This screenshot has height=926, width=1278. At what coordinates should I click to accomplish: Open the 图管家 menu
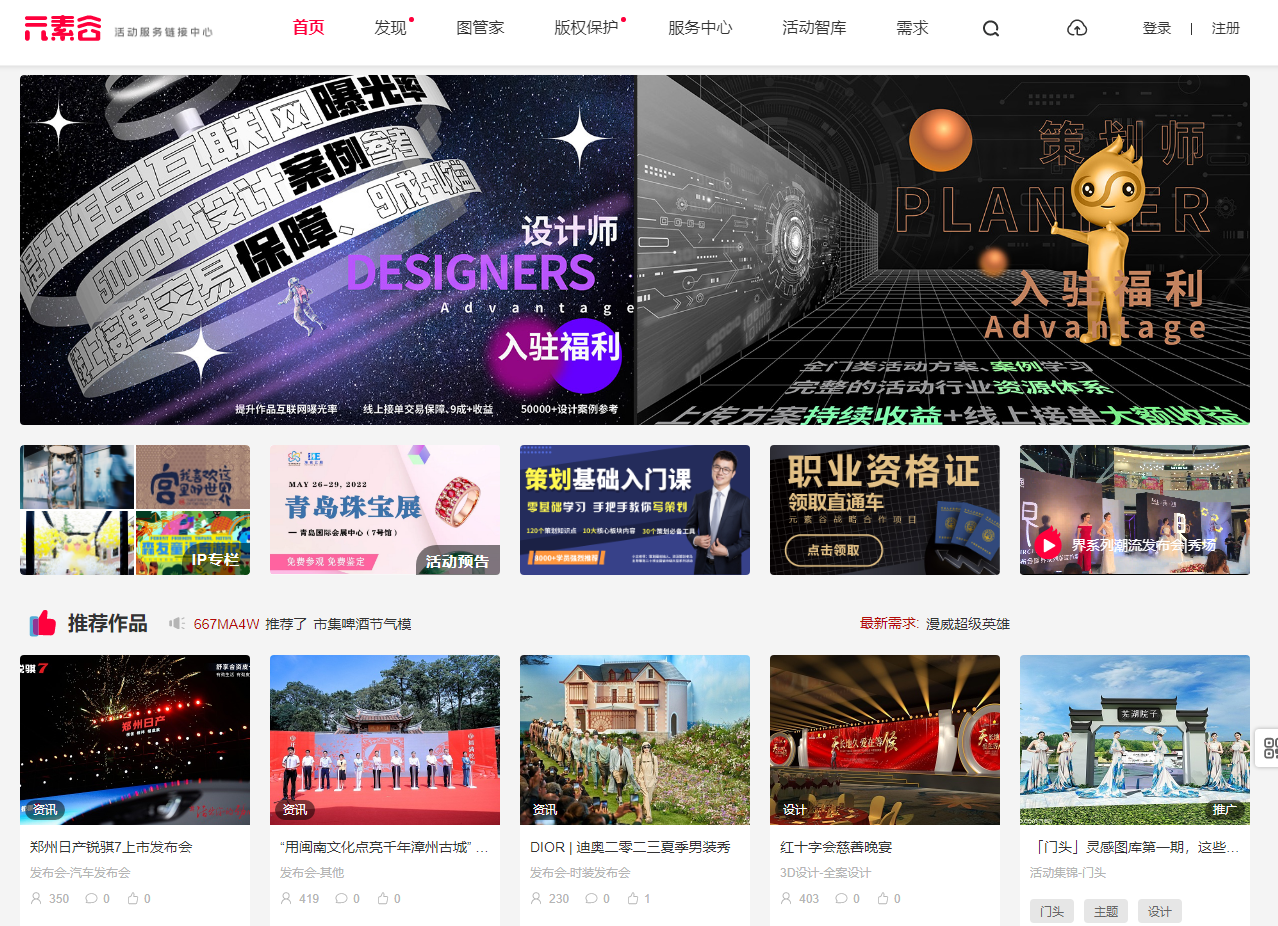tap(481, 28)
